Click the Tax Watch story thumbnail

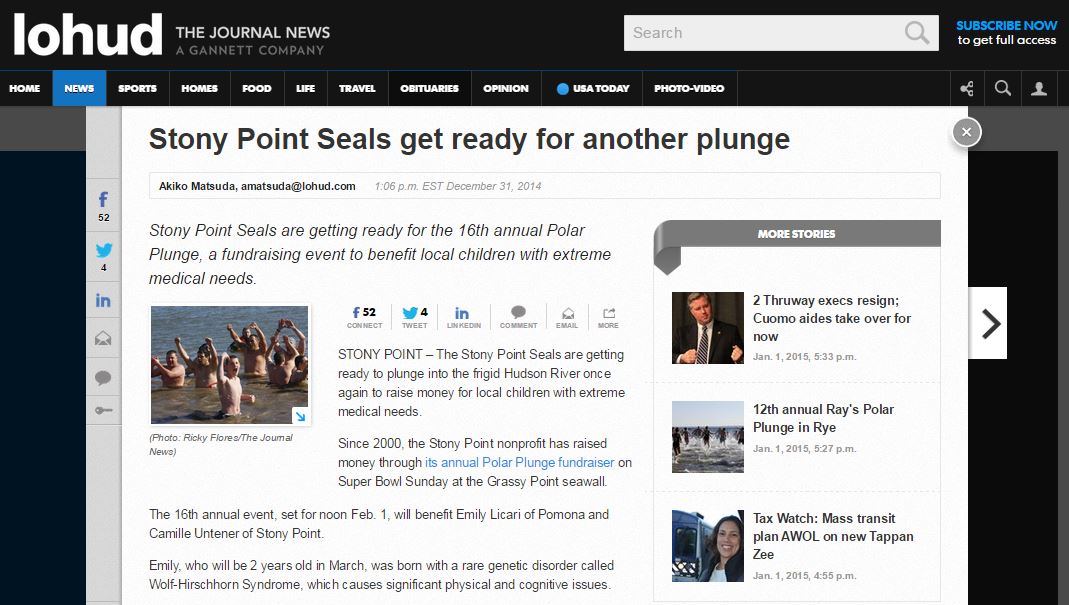click(708, 546)
